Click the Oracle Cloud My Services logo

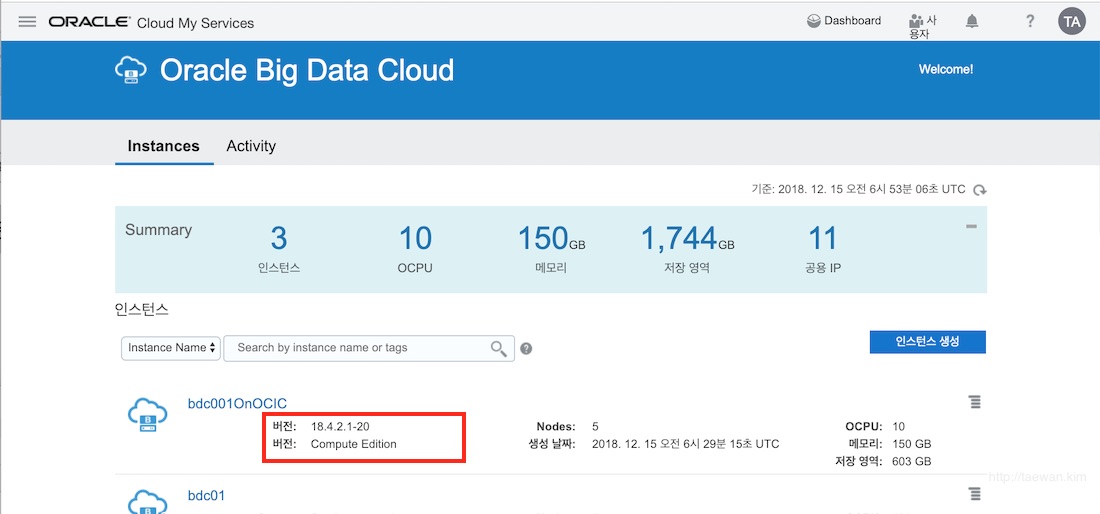(151, 22)
